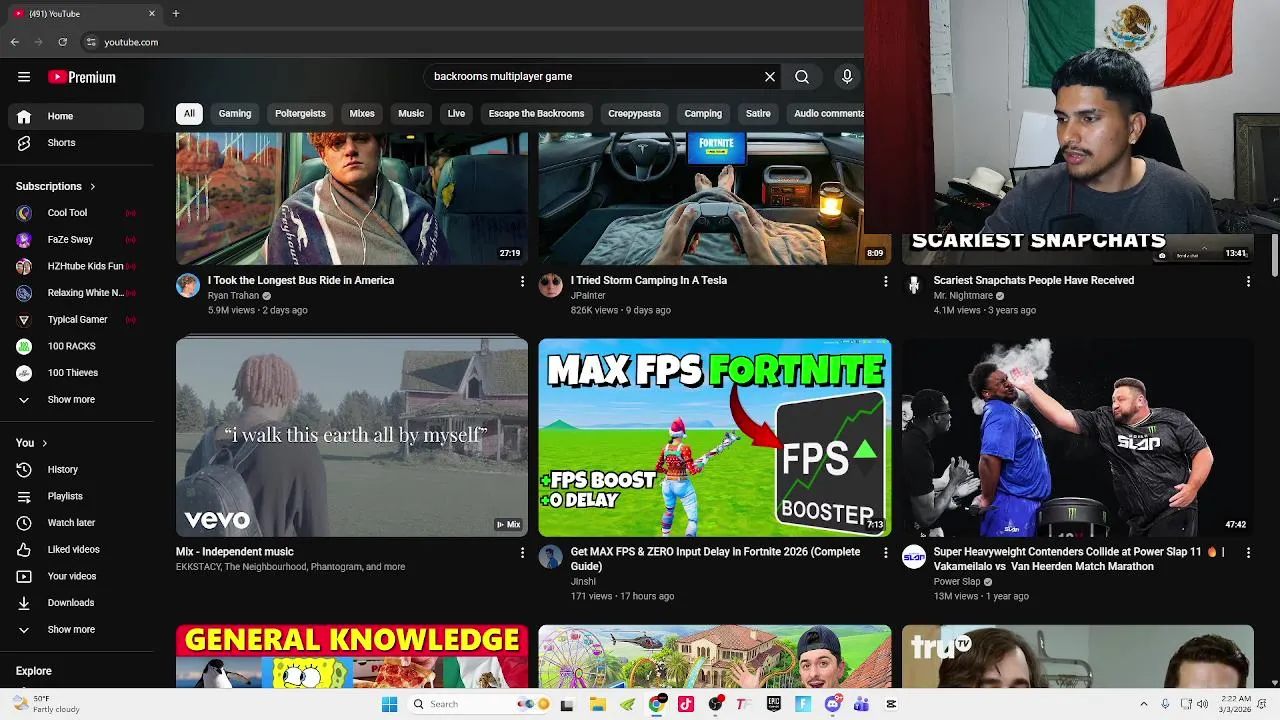Open File Explorer from the taskbar
Image resolution: width=1280 pixels, height=720 pixels.
(598, 704)
